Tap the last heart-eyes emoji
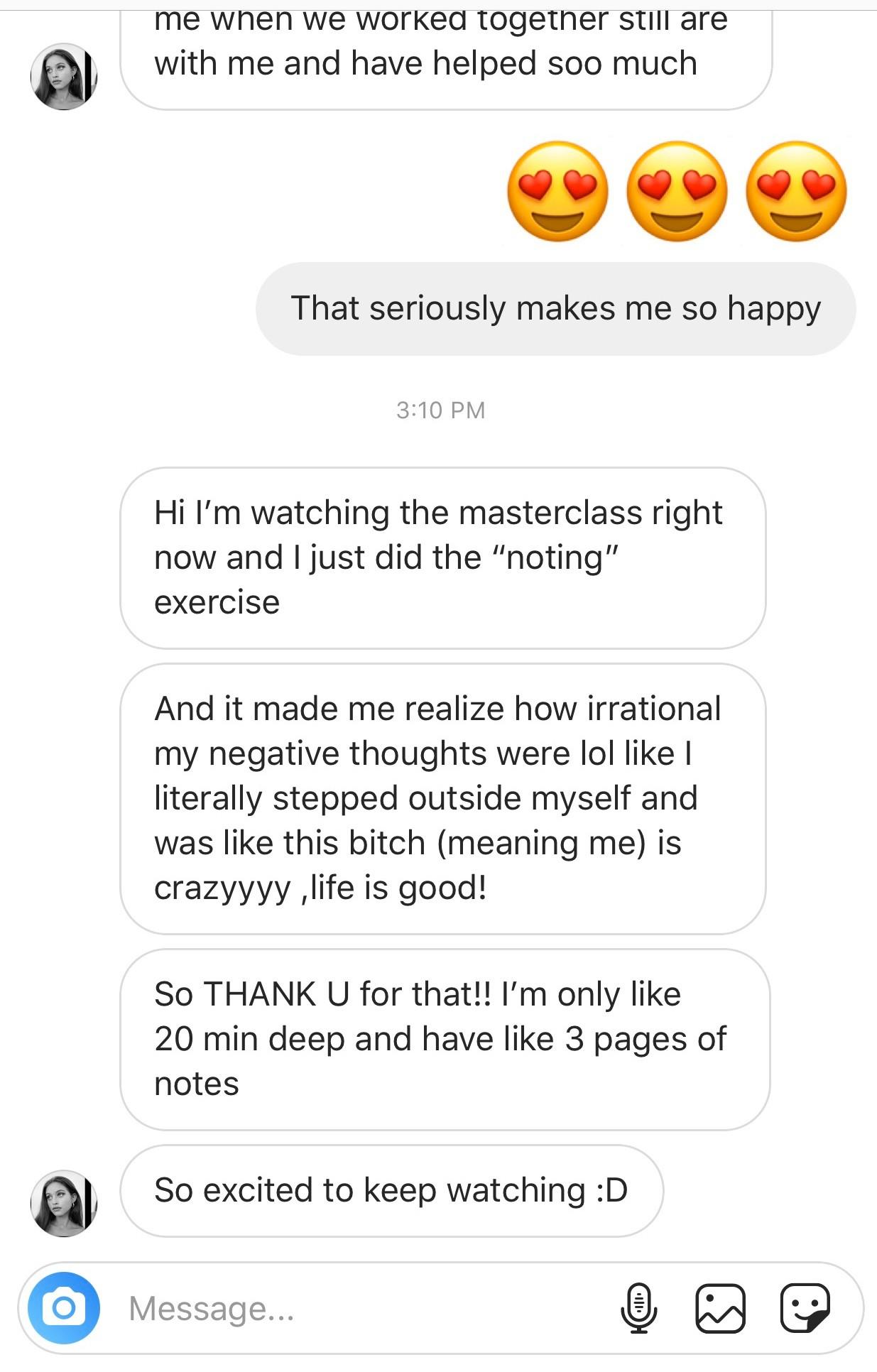877x1372 pixels. [x=796, y=191]
